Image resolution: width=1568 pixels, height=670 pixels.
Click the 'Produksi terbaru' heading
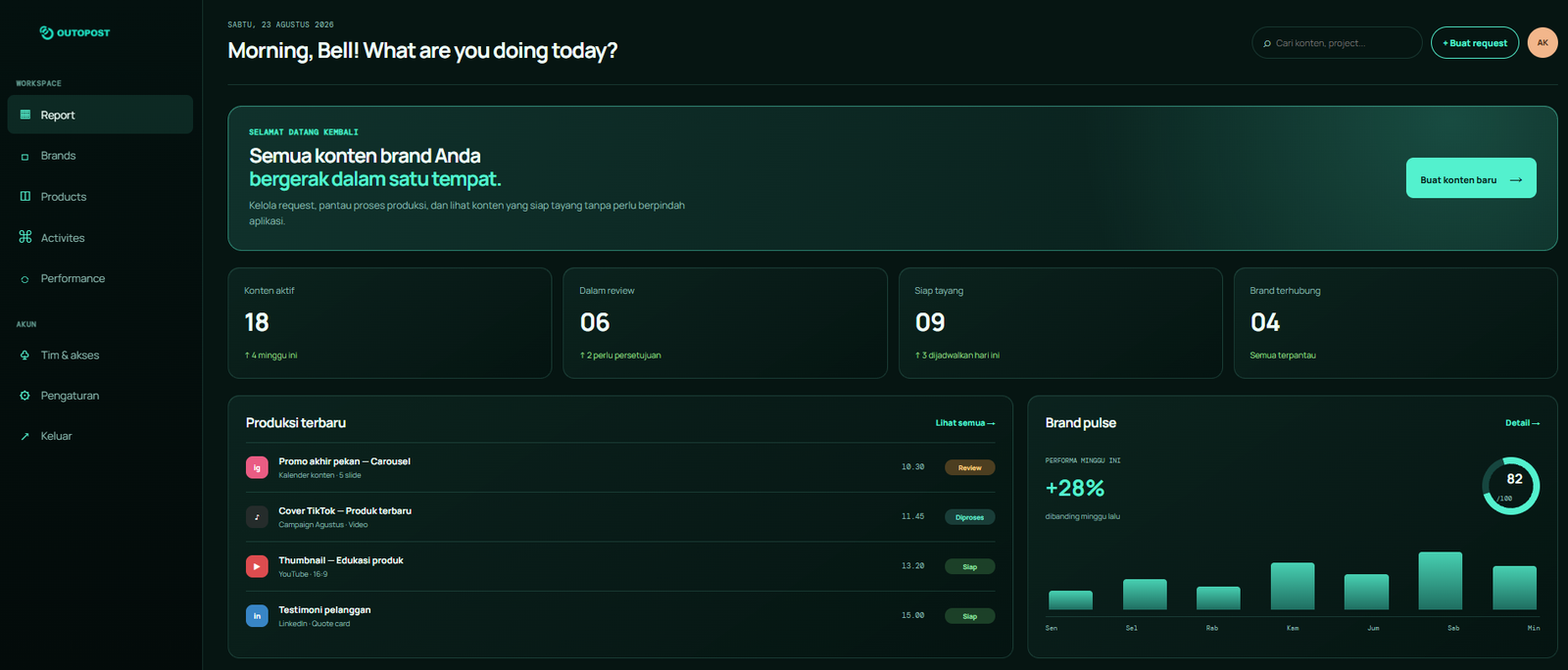pos(296,423)
